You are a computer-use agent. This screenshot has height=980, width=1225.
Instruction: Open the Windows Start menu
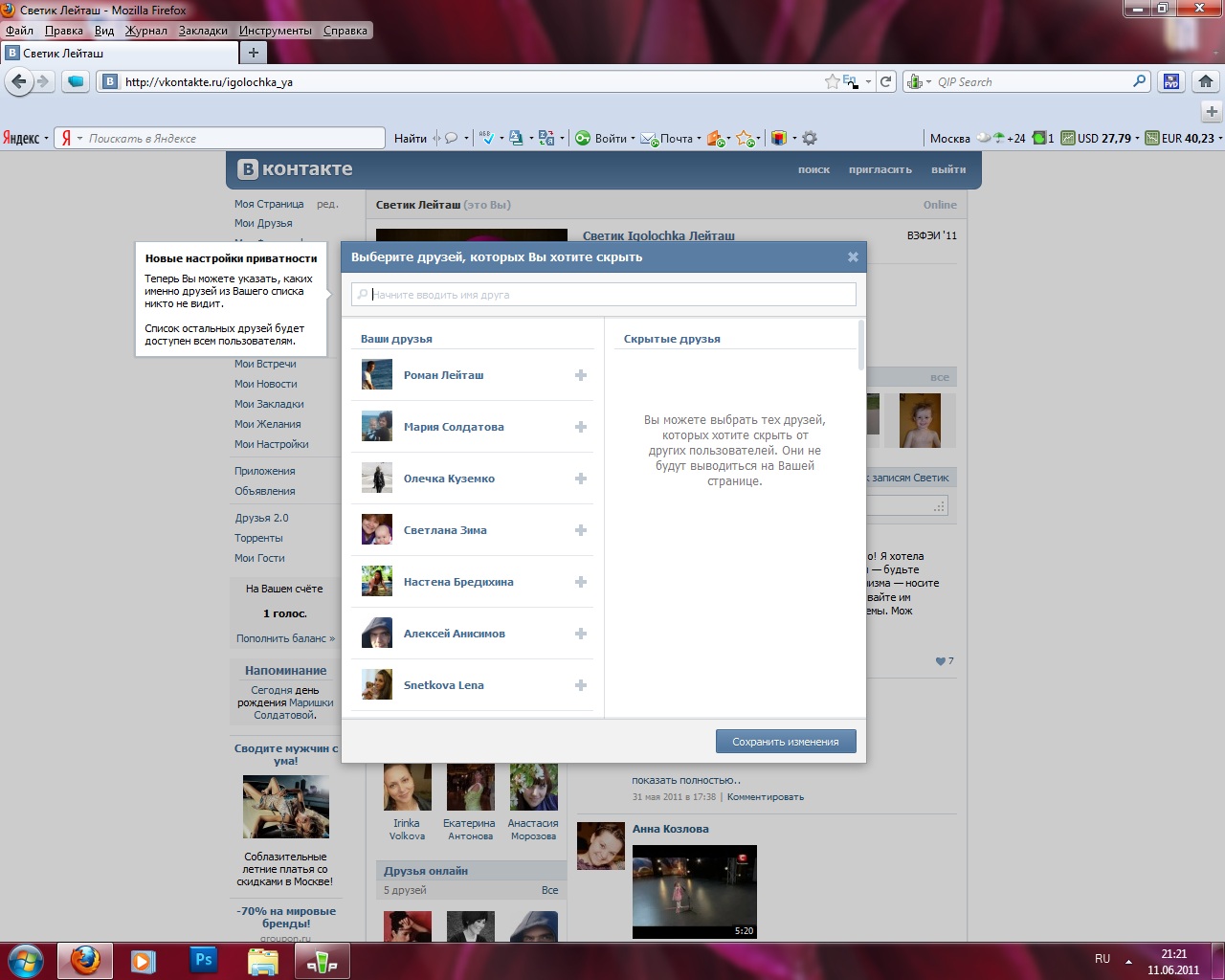(25, 960)
